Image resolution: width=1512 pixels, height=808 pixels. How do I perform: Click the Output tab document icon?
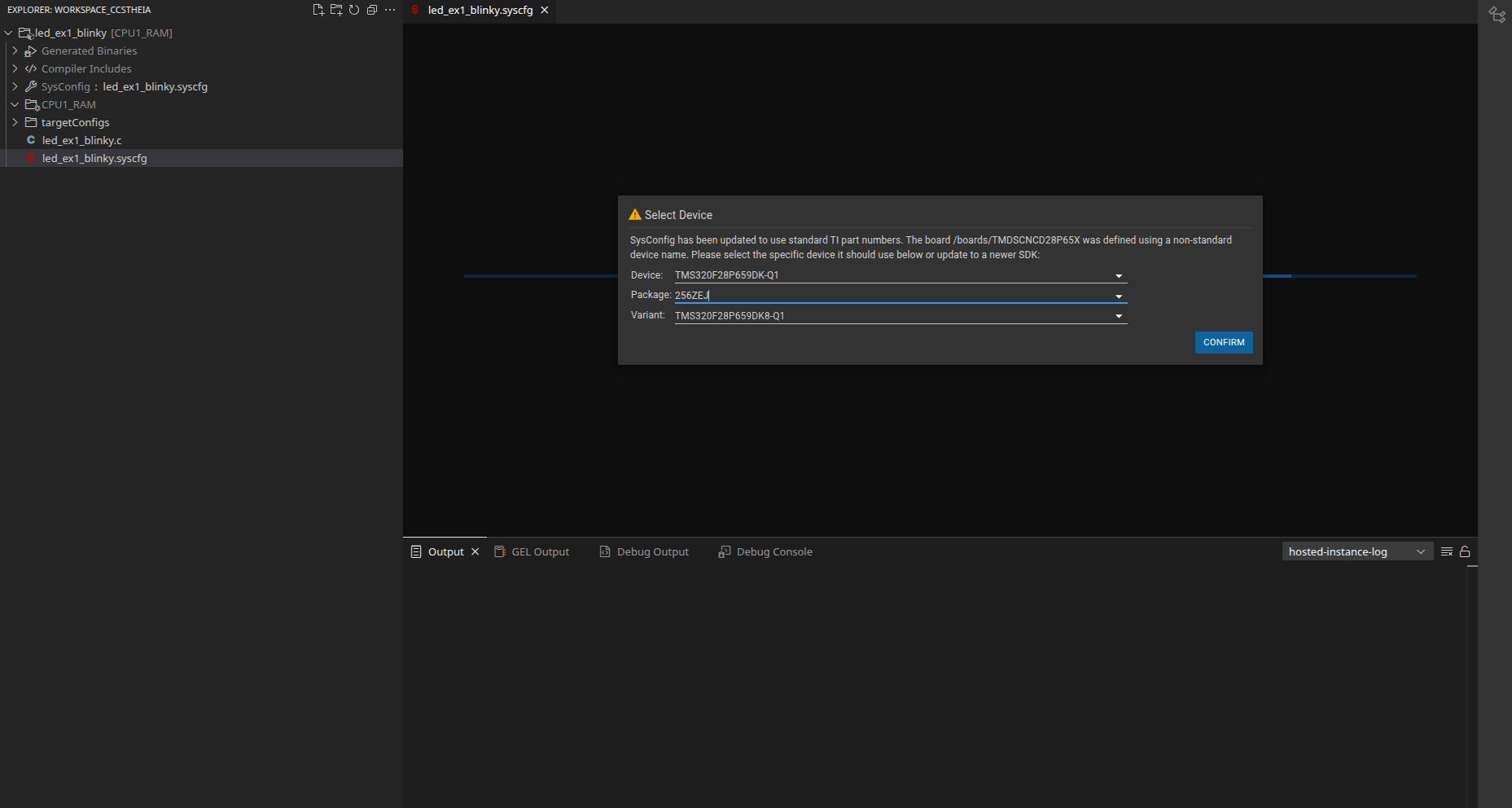416,551
